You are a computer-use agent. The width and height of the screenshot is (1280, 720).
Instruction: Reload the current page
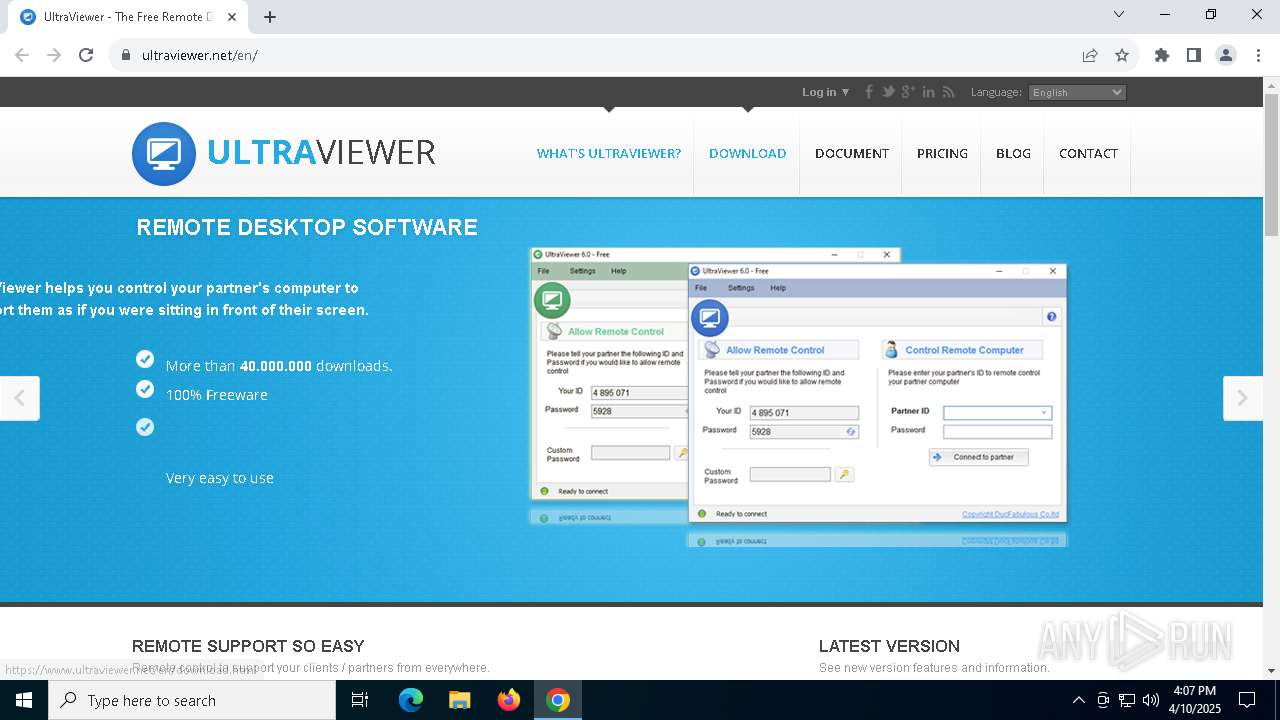pos(86,55)
